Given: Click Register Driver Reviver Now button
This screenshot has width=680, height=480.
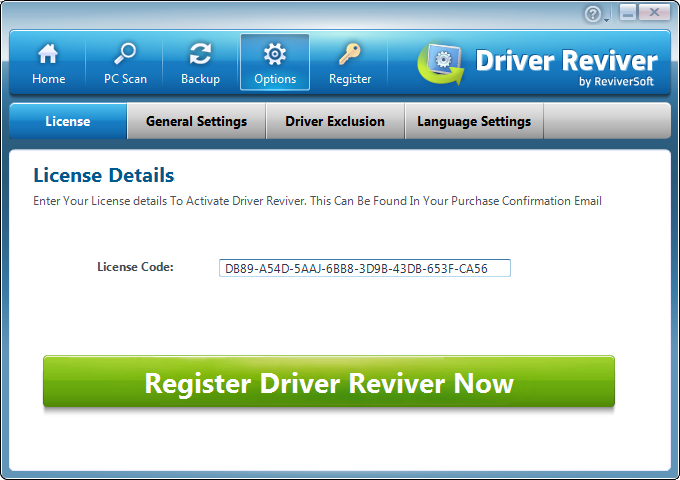Looking at the screenshot, I should [x=329, y=382].
